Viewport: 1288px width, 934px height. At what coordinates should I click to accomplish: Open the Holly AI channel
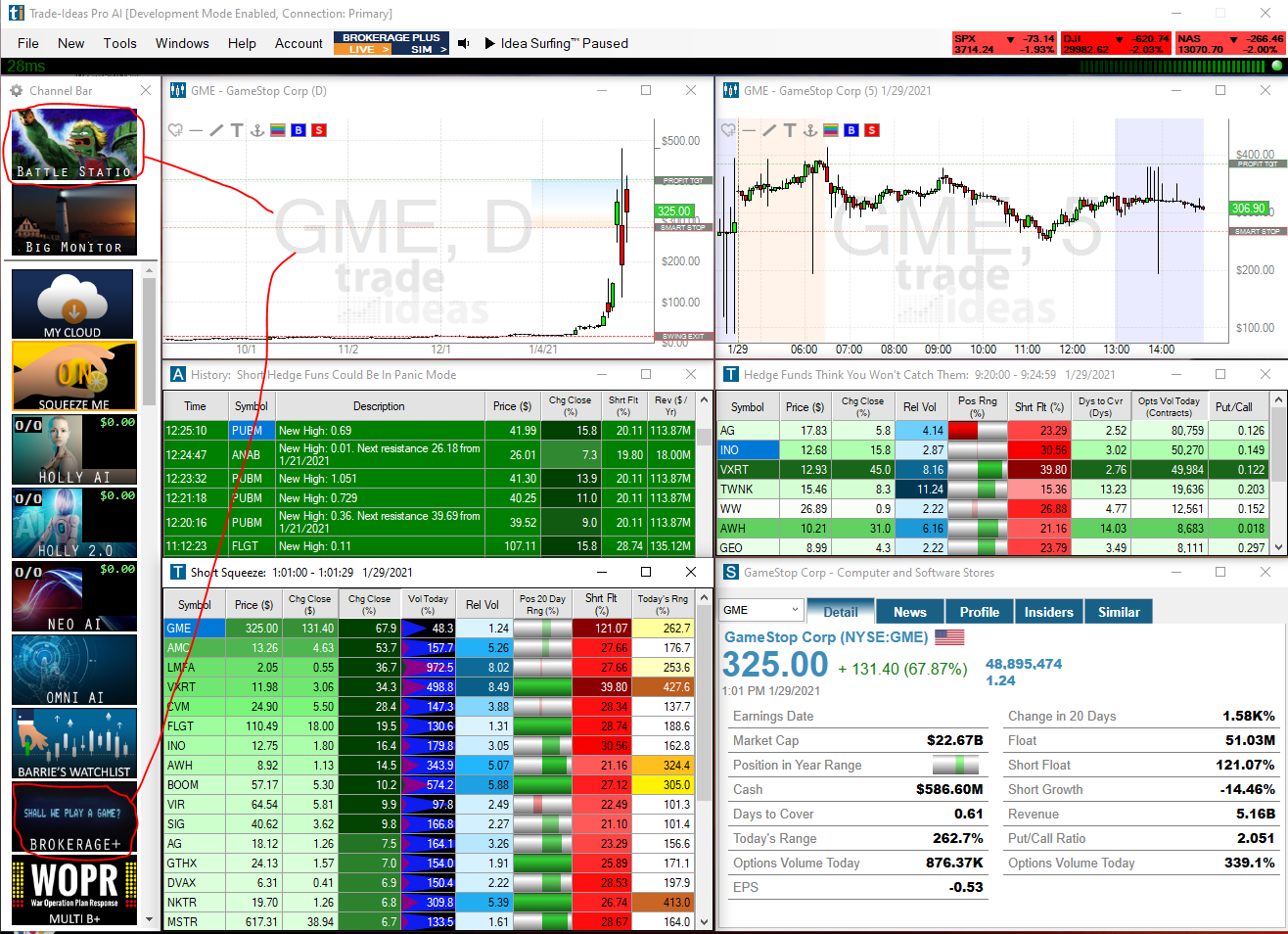click(x=74, y=449)
